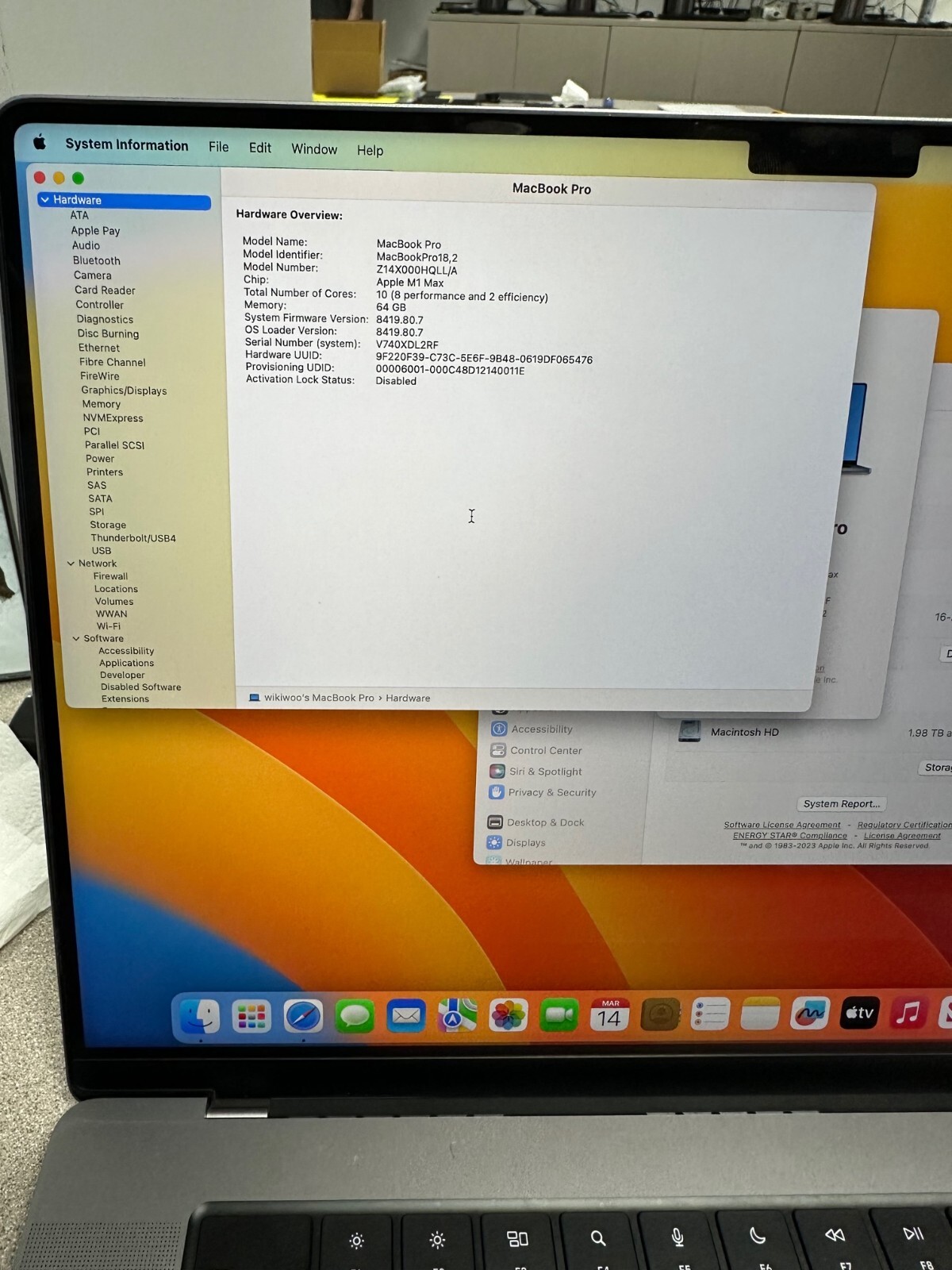952x1270 pixels.
Task: Open Finder from the Dock
Action: (x=200, y=1016)
